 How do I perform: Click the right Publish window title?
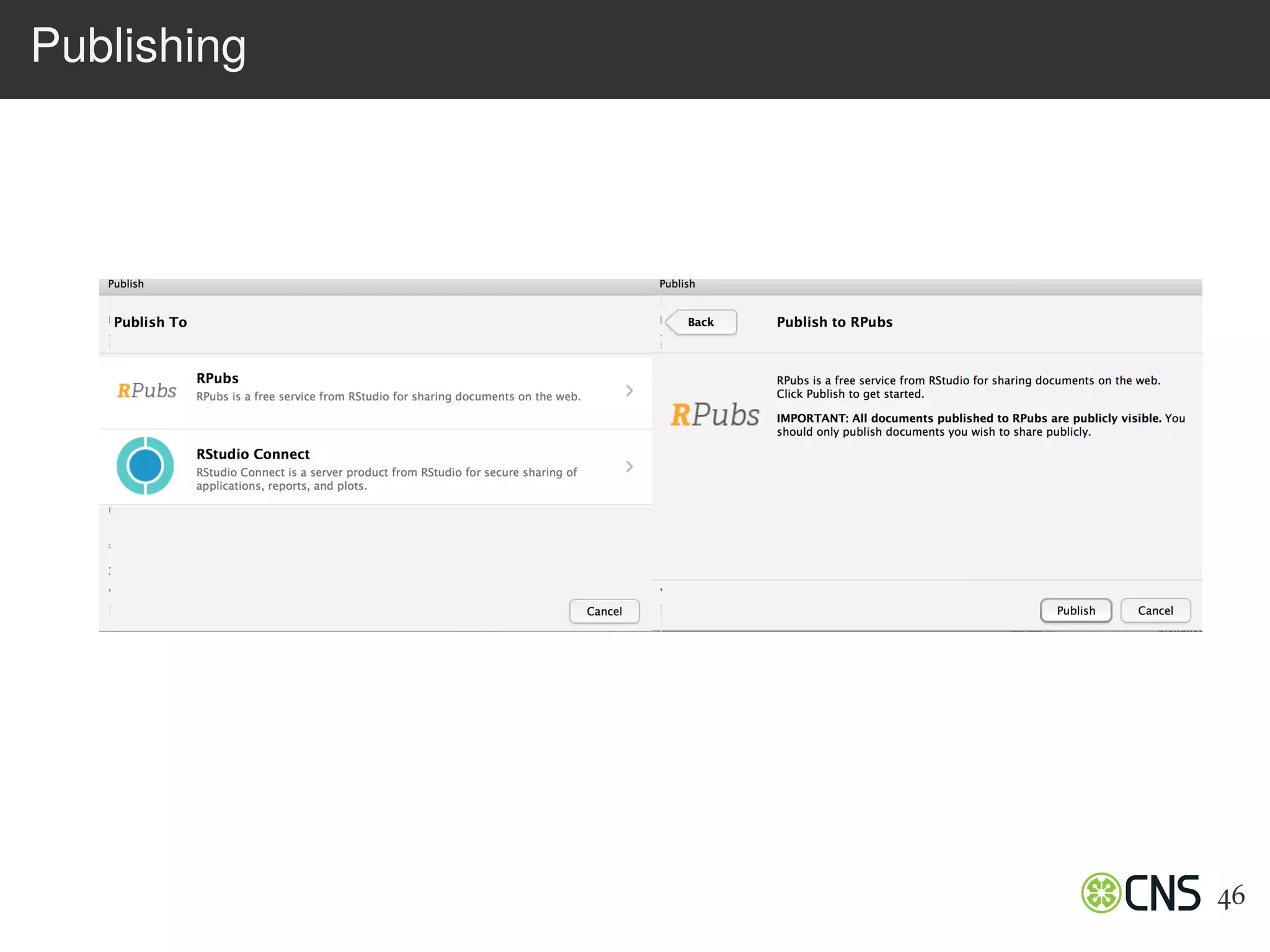click(x=677, y=284)
